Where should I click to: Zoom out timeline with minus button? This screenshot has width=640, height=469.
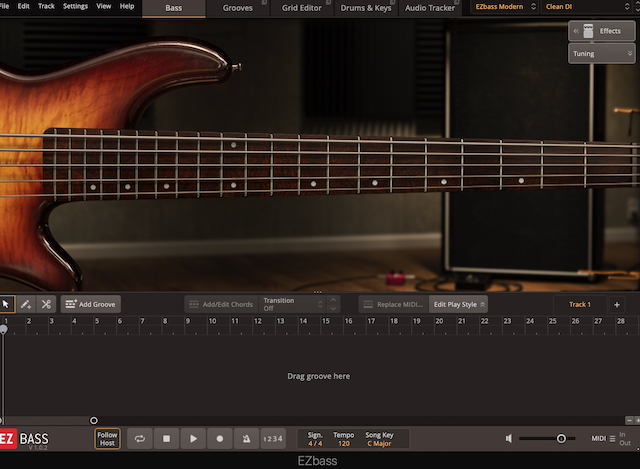coord(629,420)
